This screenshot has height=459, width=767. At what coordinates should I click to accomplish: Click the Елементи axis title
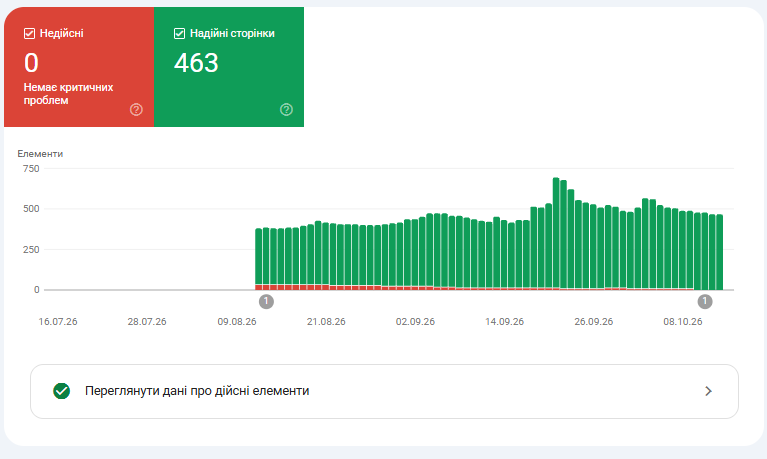click(40, 154)
